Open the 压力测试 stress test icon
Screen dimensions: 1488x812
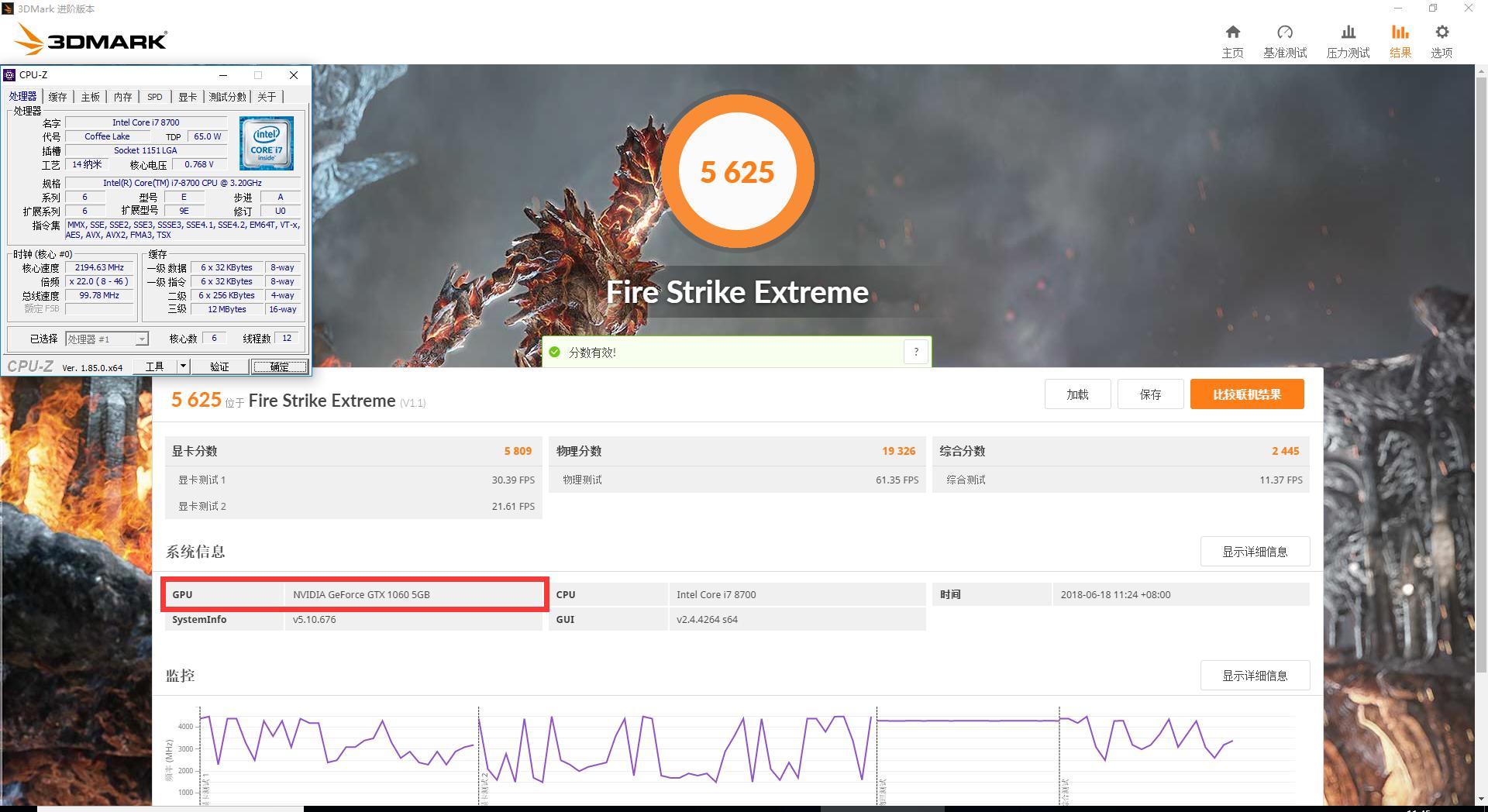(1348, 38)
